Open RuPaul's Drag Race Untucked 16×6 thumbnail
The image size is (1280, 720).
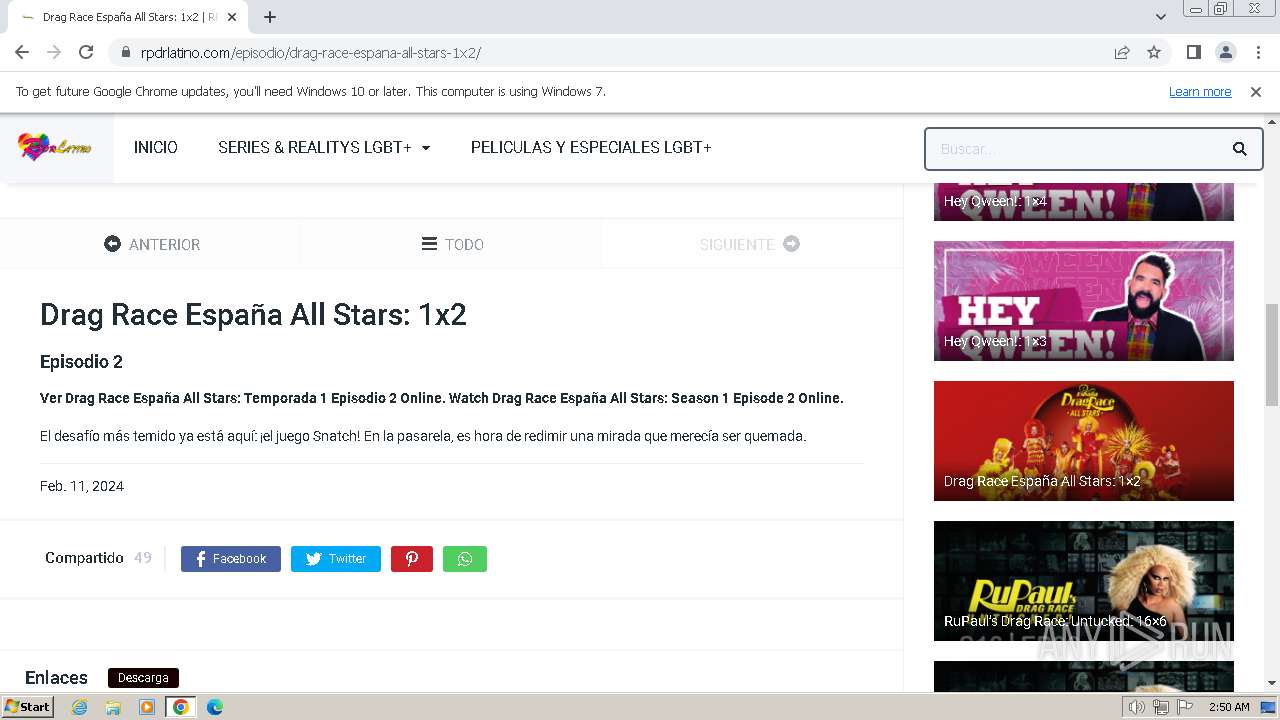[1084, 581]
